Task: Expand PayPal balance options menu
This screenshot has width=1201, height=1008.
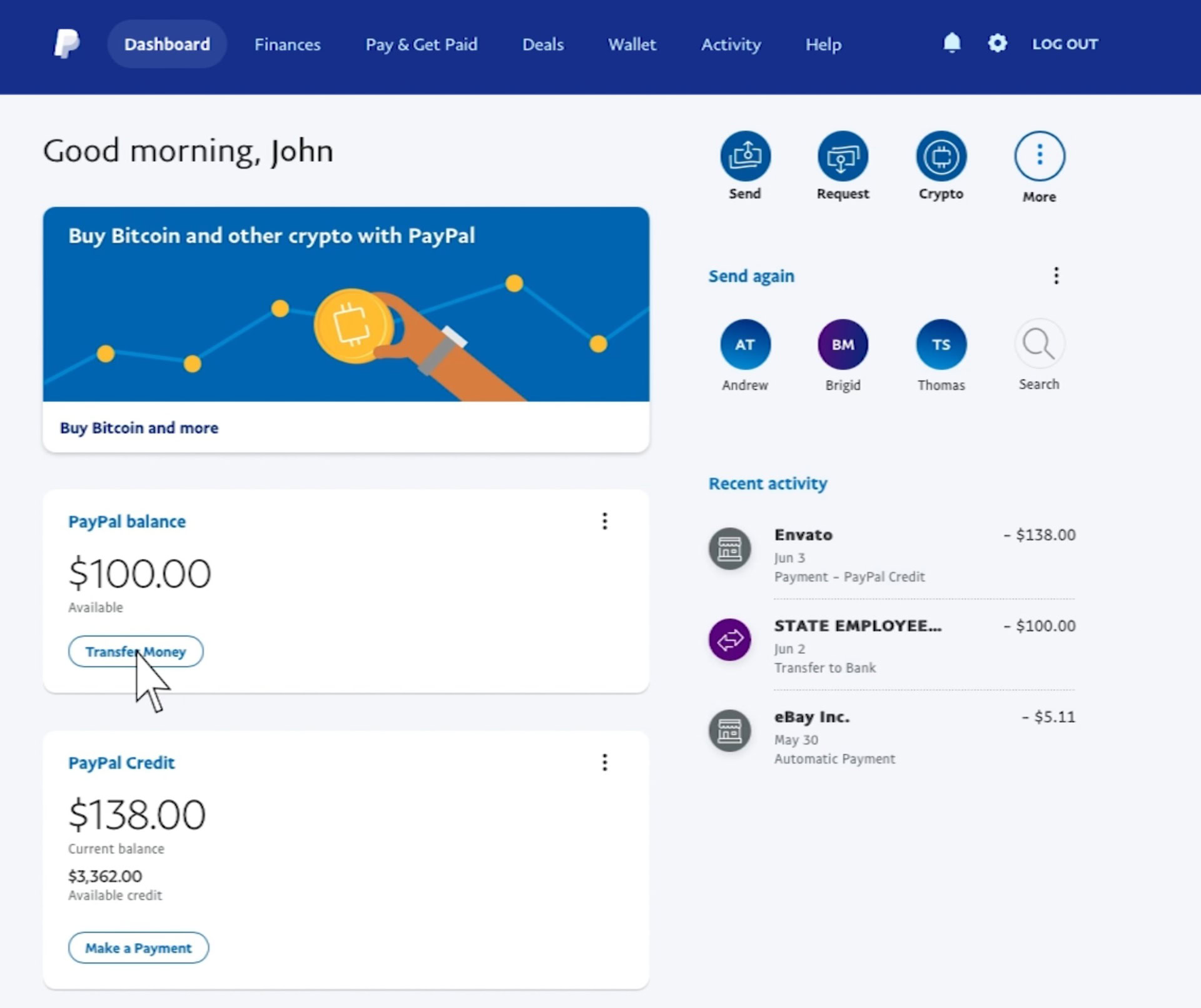Action: pos(604,520)
